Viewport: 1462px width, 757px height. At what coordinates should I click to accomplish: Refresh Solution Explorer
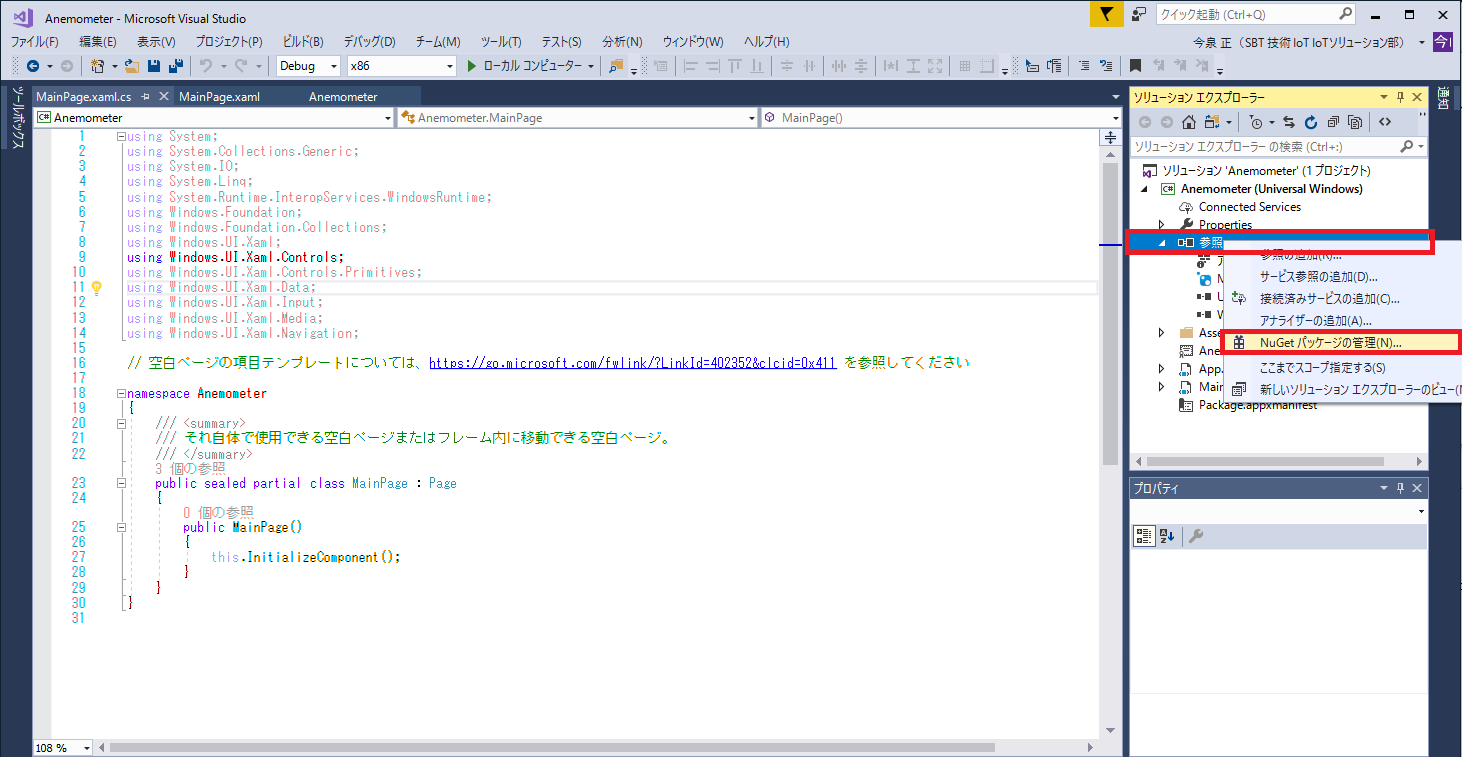[1311, 122]
